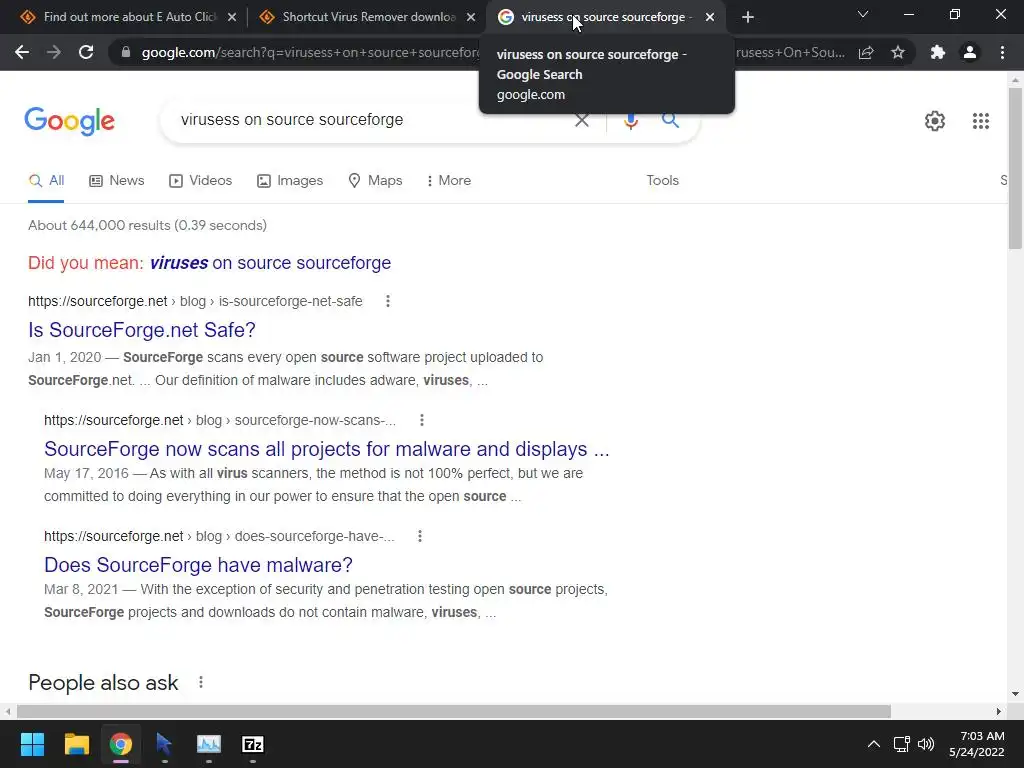Close the Shortcut Virus Remover tab
The width and height of the screenshot is (1024, 768).
471,17
